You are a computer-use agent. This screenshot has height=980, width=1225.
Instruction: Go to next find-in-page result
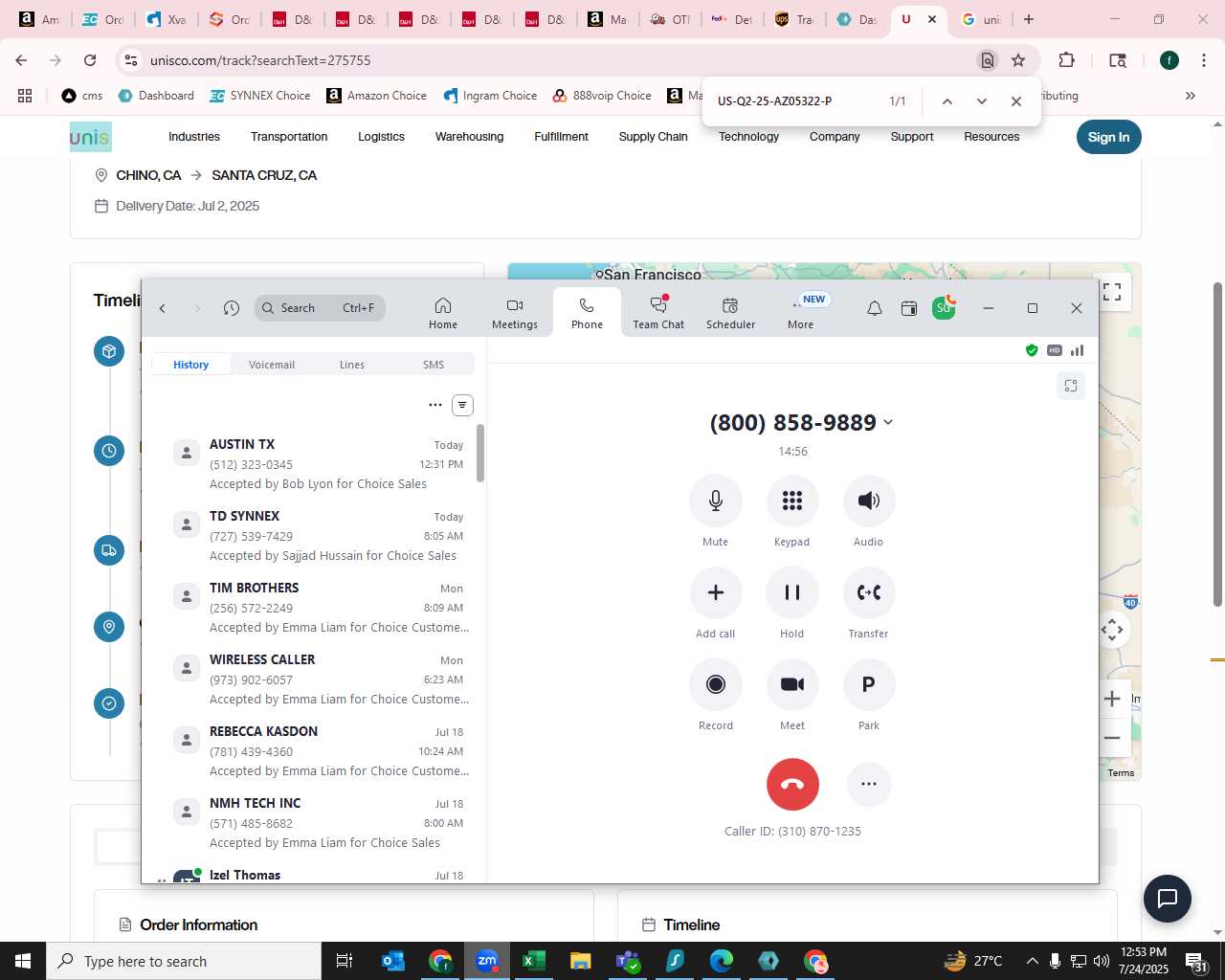982,101
